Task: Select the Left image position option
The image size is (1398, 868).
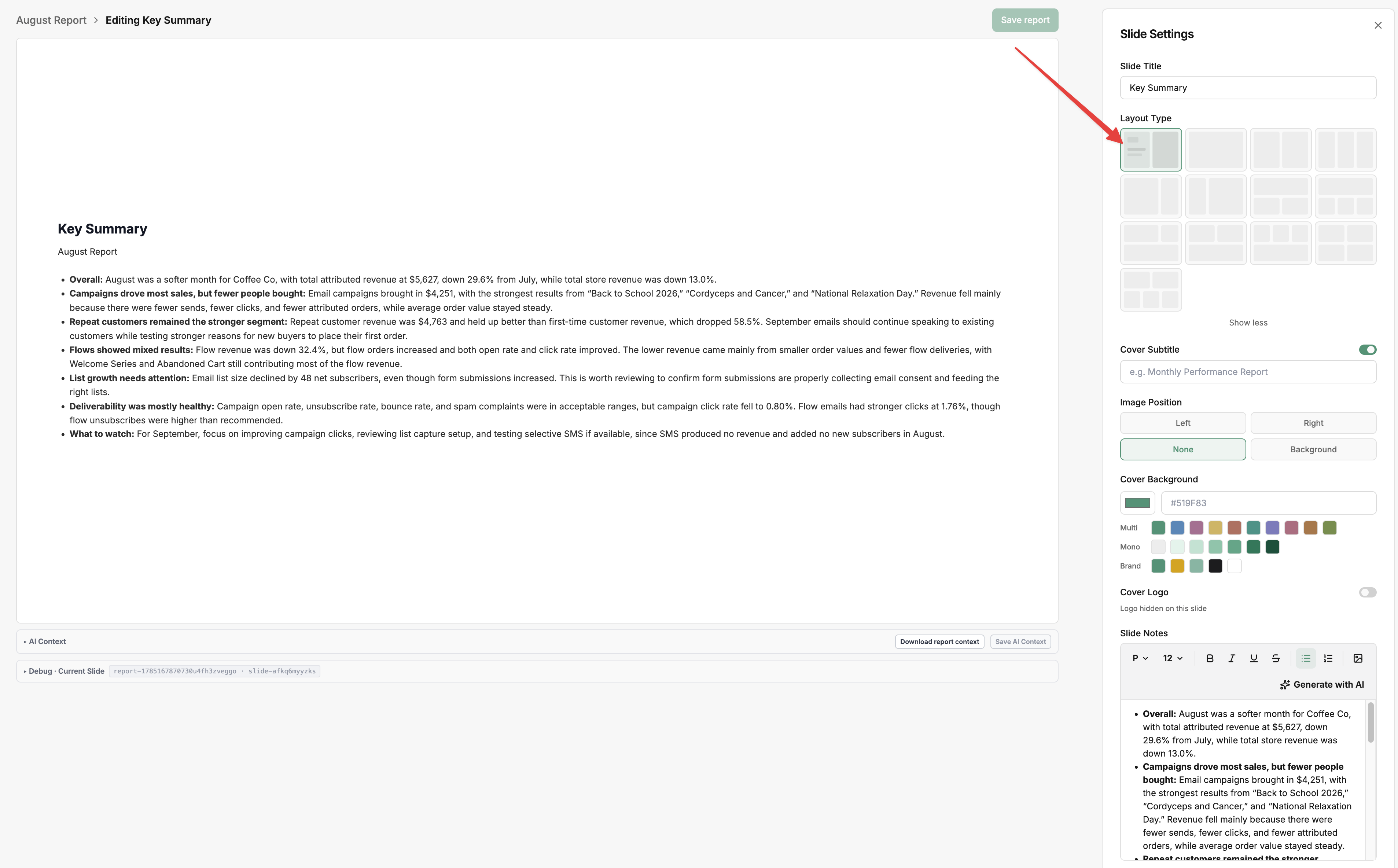Action: pyautogui.click(x=1183, y=423)
